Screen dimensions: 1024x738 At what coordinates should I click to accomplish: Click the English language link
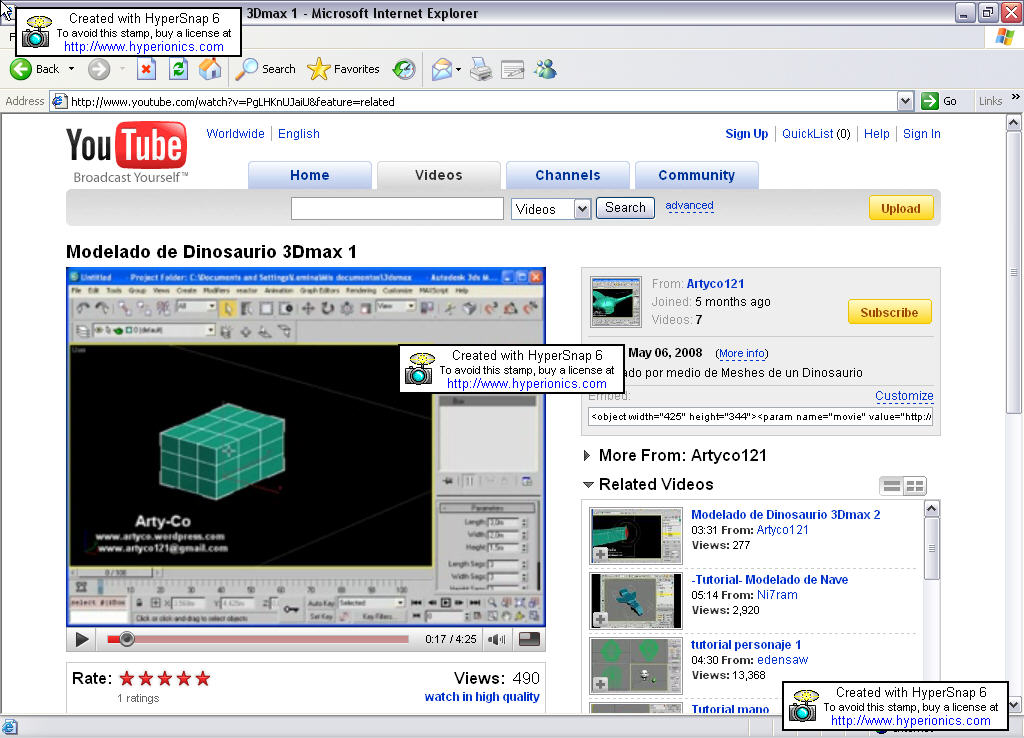298,133
